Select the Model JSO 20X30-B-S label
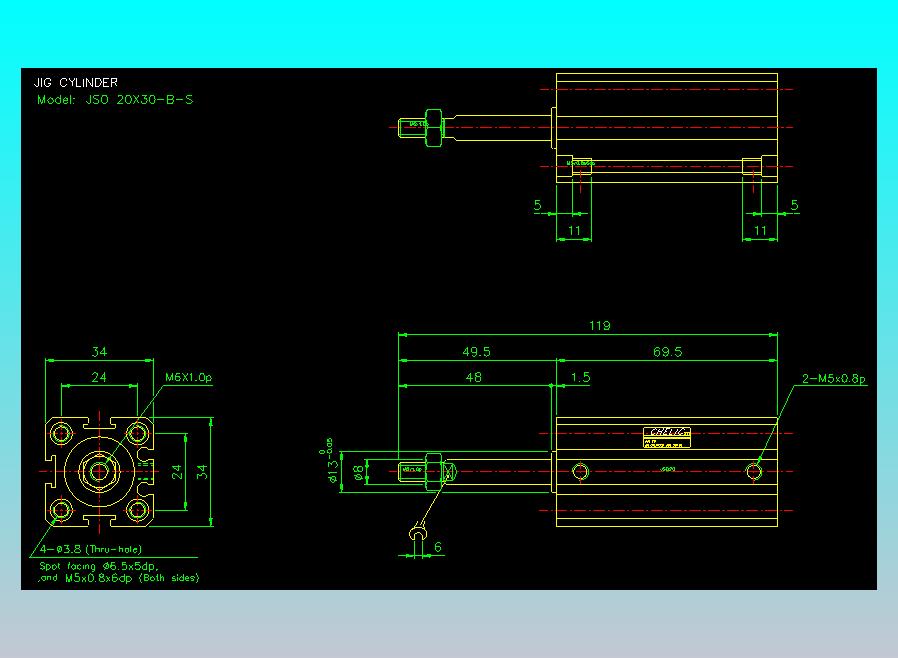Image resolution: width=898 pixels, height=658 pixels. click(x=115, y=100)
